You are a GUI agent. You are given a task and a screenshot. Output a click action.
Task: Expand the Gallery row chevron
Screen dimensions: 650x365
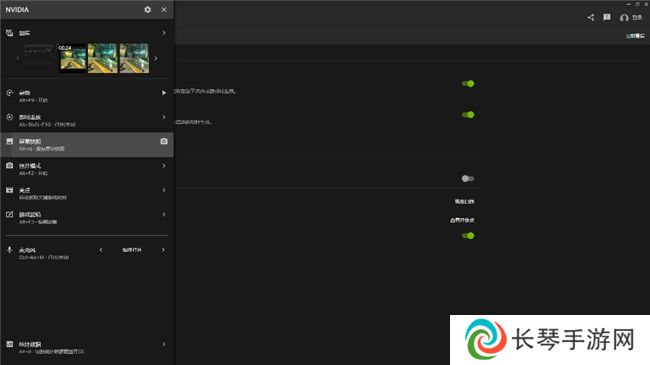click(x=164, y=33)
